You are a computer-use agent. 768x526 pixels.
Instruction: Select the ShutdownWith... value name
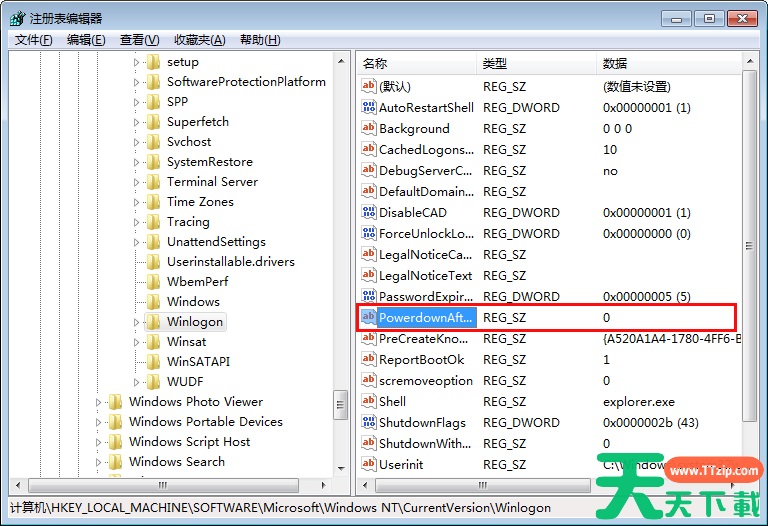(x=425, y=443)
